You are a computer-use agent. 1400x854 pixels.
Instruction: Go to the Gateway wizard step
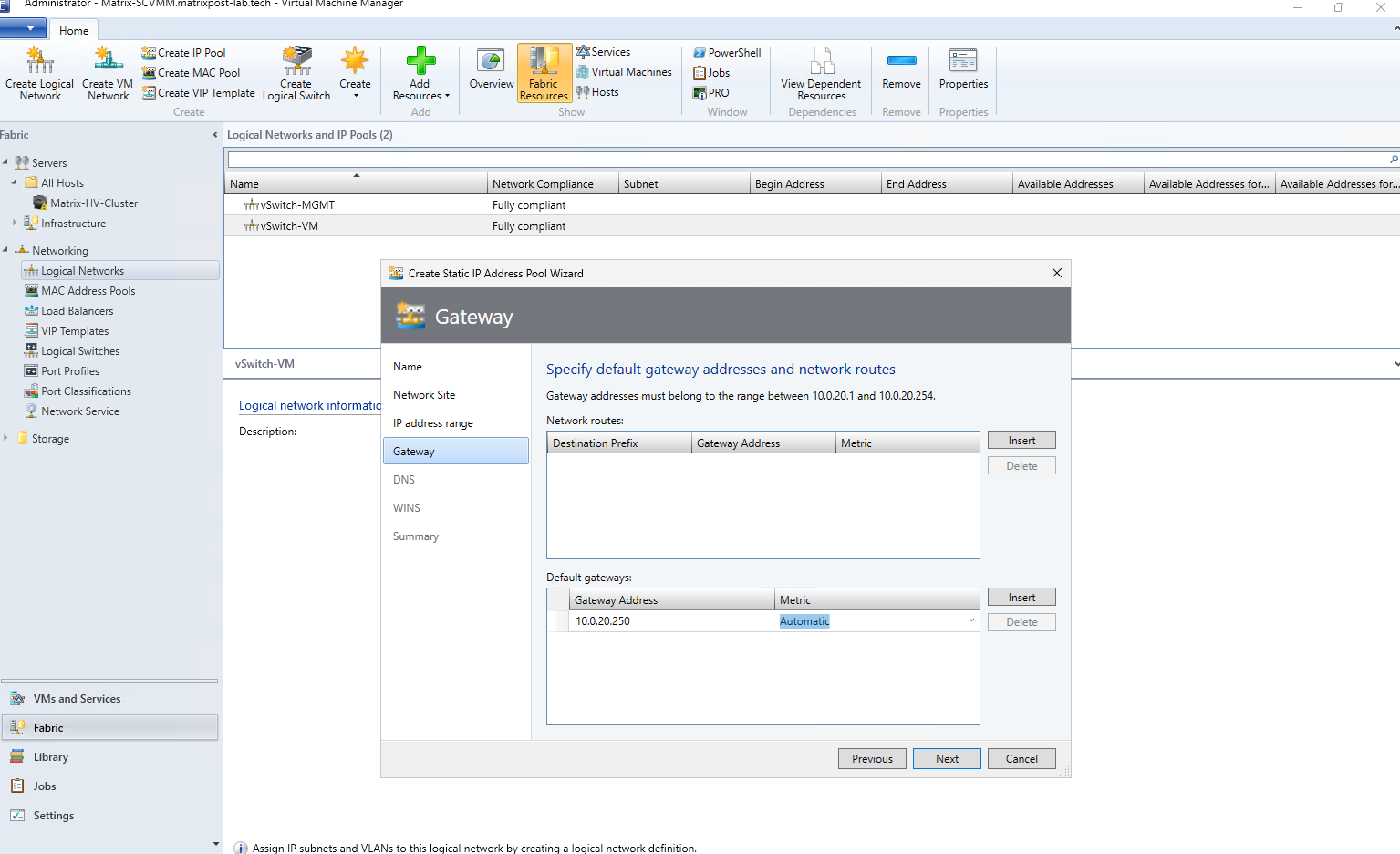[456, 452]
